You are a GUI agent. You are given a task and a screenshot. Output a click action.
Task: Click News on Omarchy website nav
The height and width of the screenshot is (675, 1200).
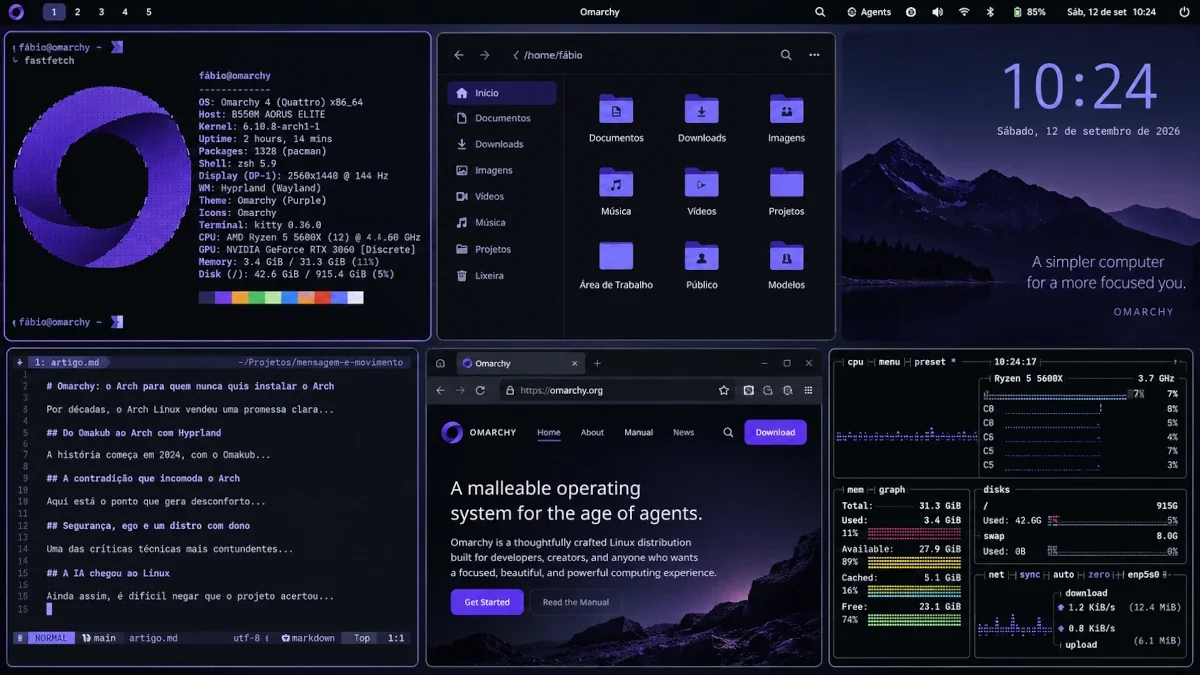coord(684,432)
